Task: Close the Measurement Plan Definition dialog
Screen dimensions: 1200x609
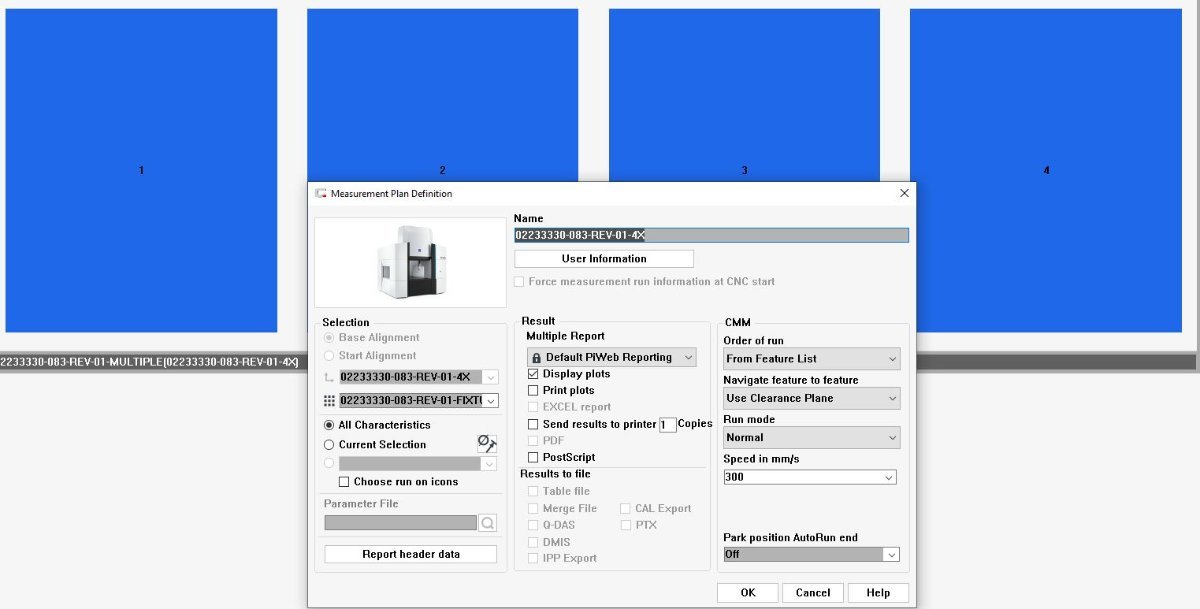Action: tap(904, 193)
